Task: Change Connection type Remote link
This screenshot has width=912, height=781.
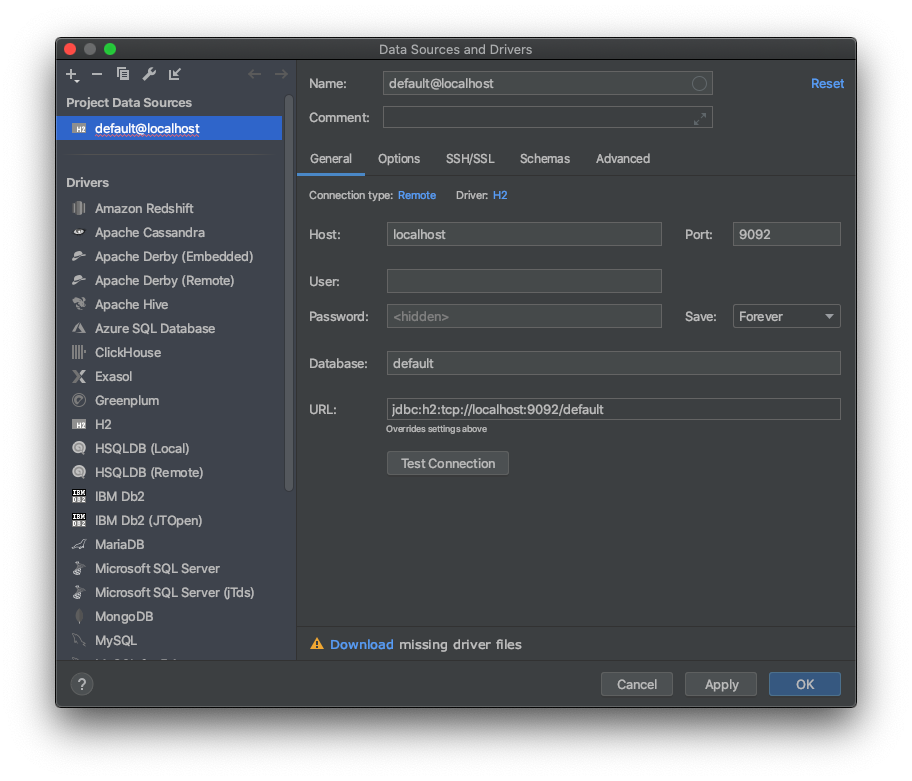Action: [x=416, y=195]
